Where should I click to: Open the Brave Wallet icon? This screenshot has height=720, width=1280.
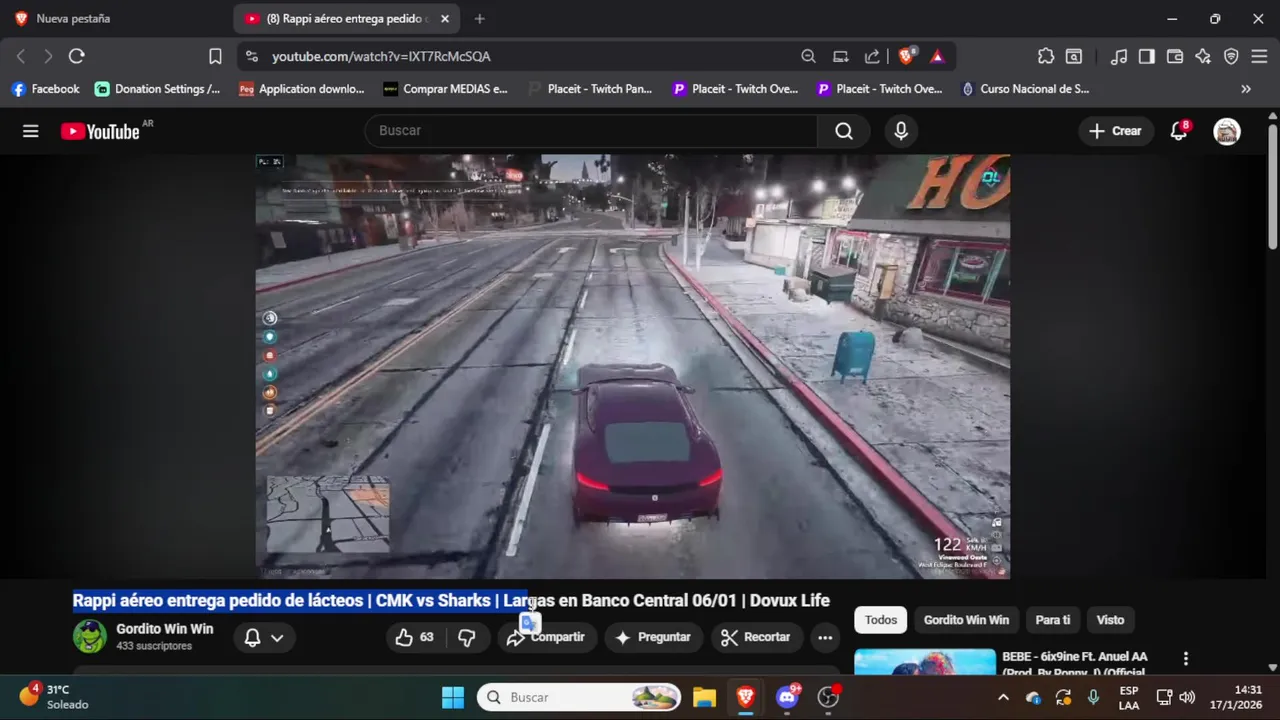point(1175,57)
